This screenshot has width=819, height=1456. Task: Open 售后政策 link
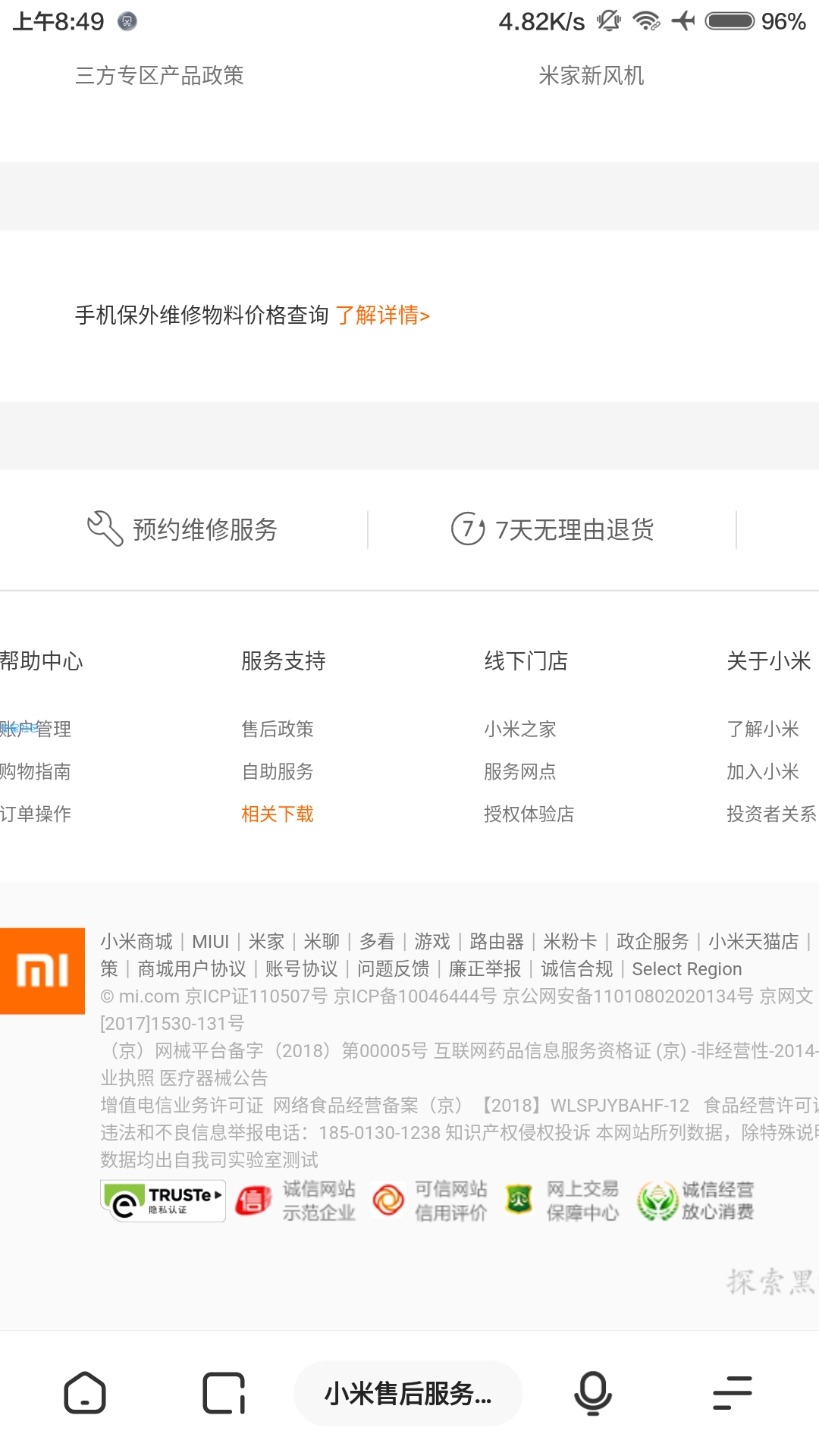click(278, 729)
